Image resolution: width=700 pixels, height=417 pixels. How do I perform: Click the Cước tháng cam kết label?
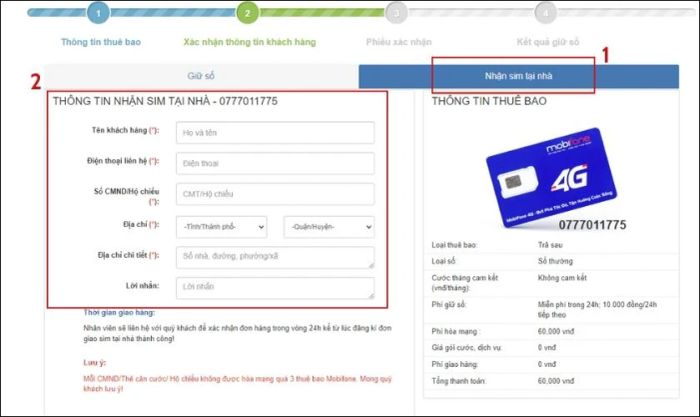[x=464, y=283]
